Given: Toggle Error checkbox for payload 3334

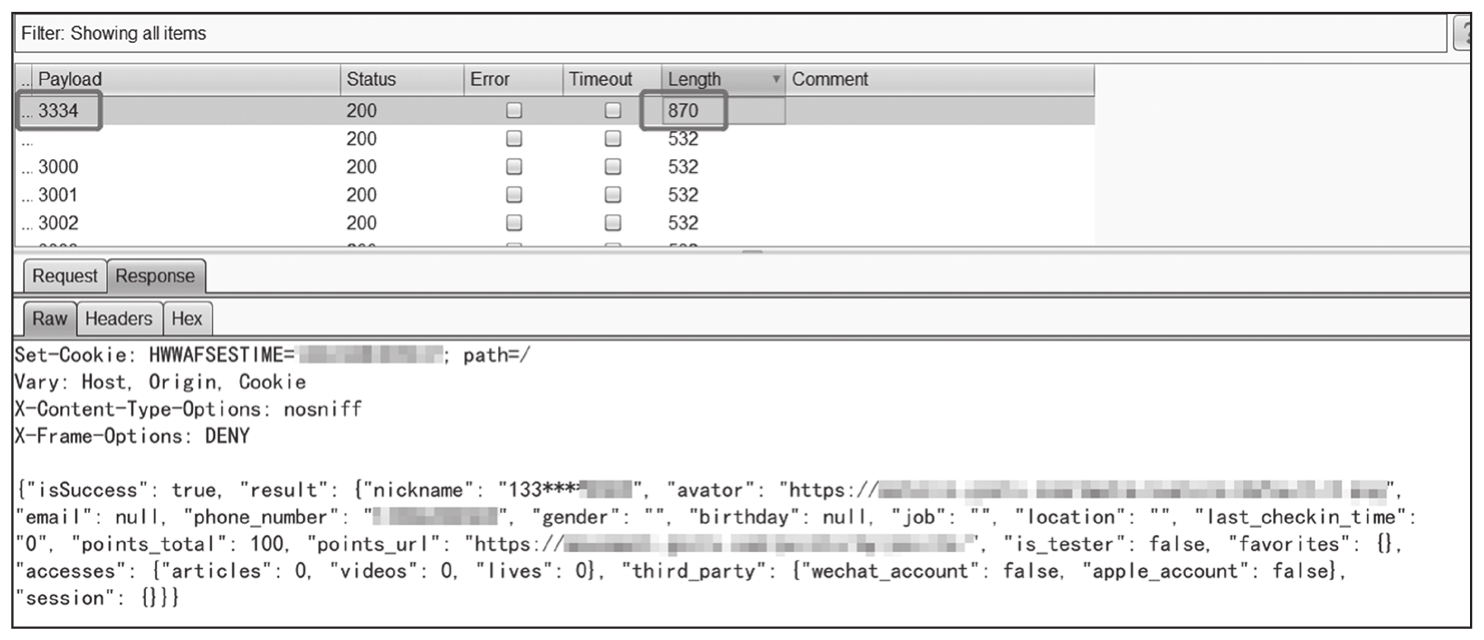Looking at the screenshot, I should (514, 112).
